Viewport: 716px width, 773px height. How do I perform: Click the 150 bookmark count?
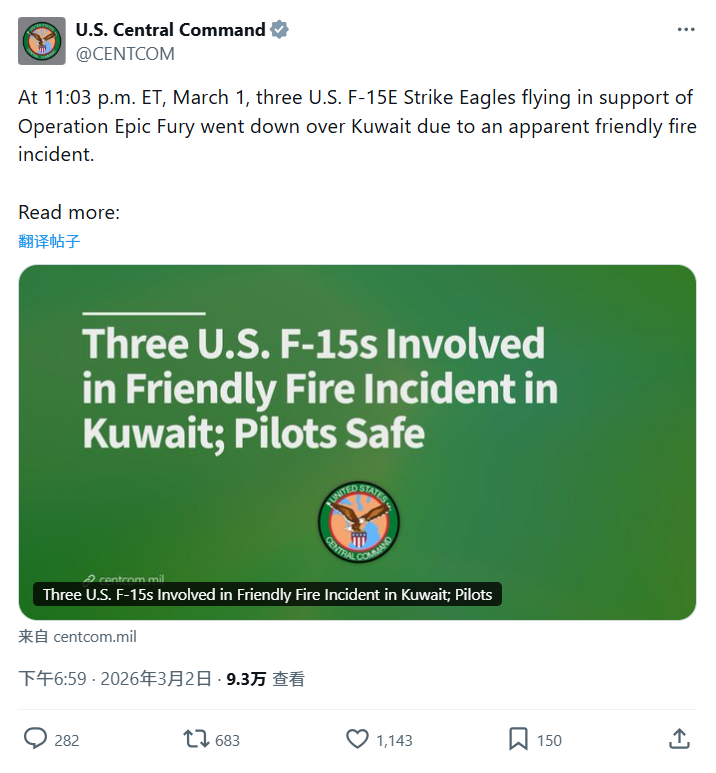[549, 740]
